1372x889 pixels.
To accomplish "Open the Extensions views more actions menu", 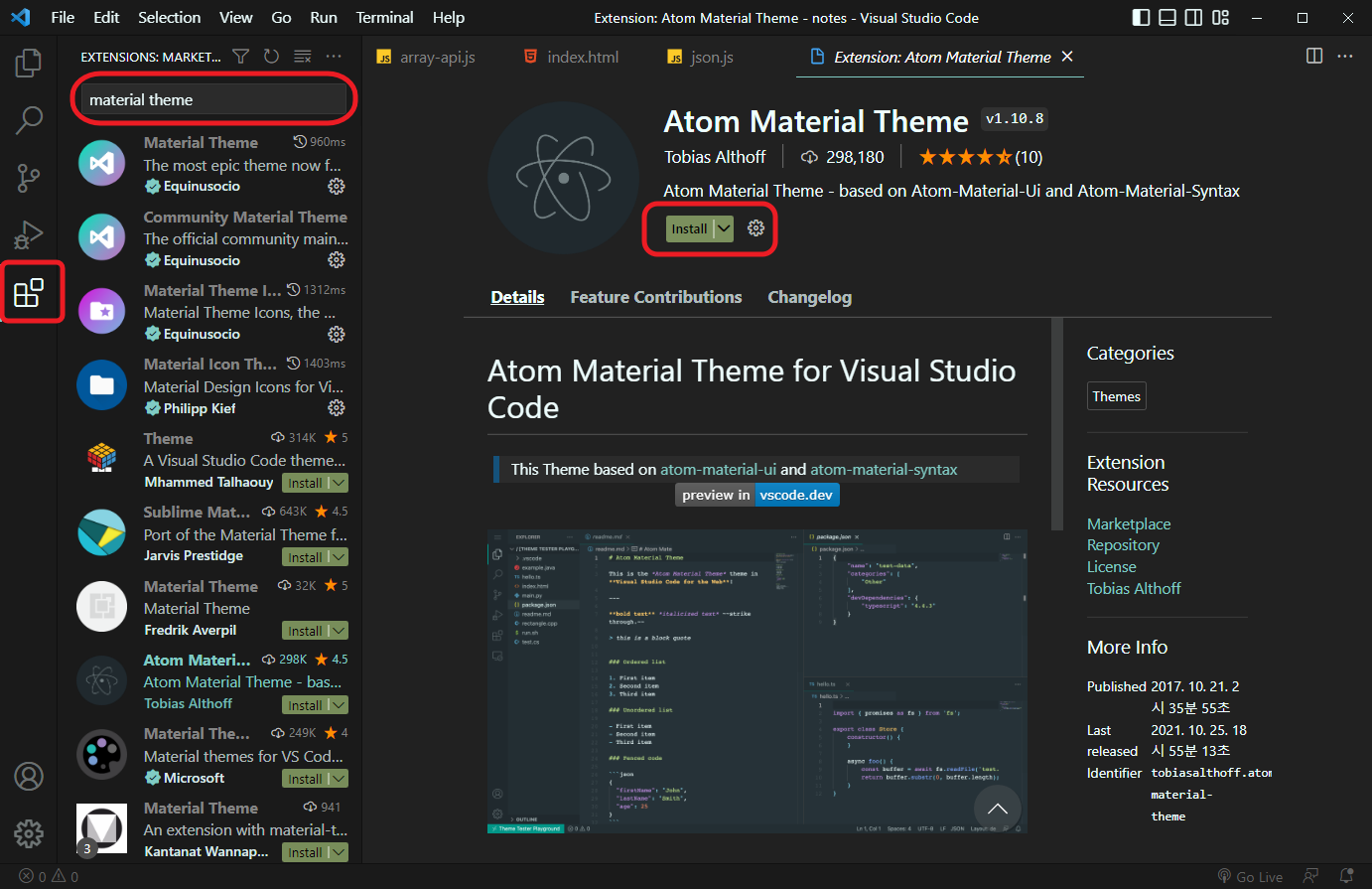I will point(334,57).
